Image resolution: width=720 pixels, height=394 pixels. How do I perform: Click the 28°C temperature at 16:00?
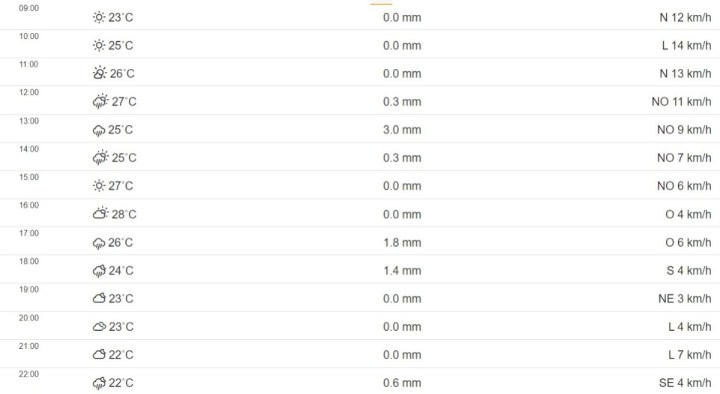(x=124, y=214)
